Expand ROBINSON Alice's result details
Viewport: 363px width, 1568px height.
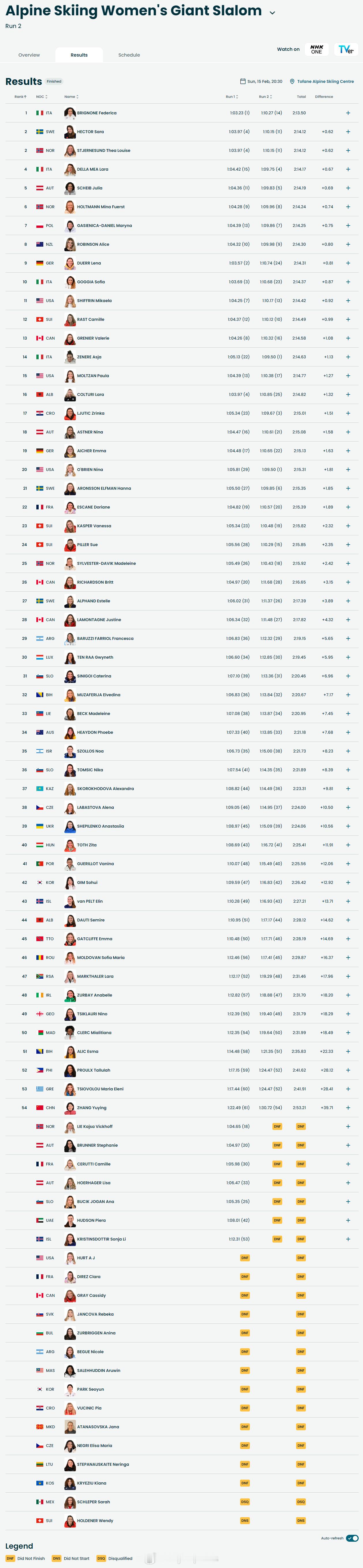pyautogui.click(x=348, y=245)
